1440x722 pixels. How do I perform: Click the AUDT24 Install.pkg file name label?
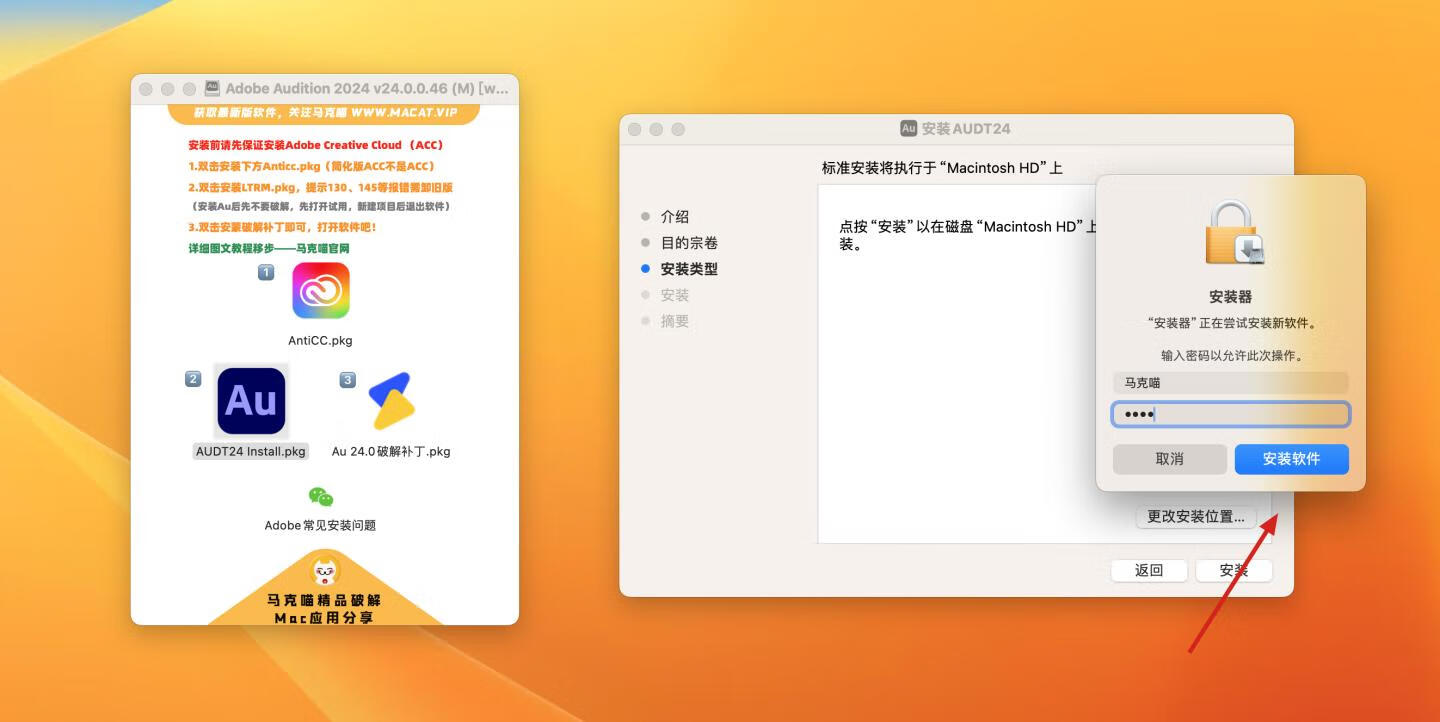point(250,451)
